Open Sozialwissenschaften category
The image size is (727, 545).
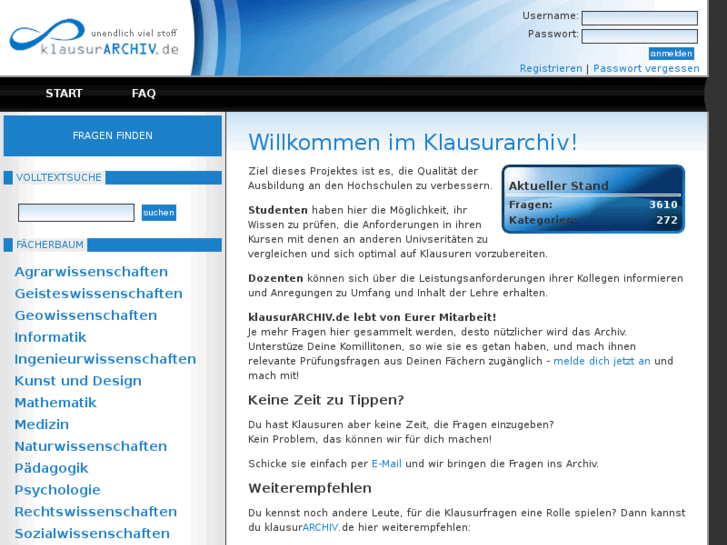click(92, 533)
